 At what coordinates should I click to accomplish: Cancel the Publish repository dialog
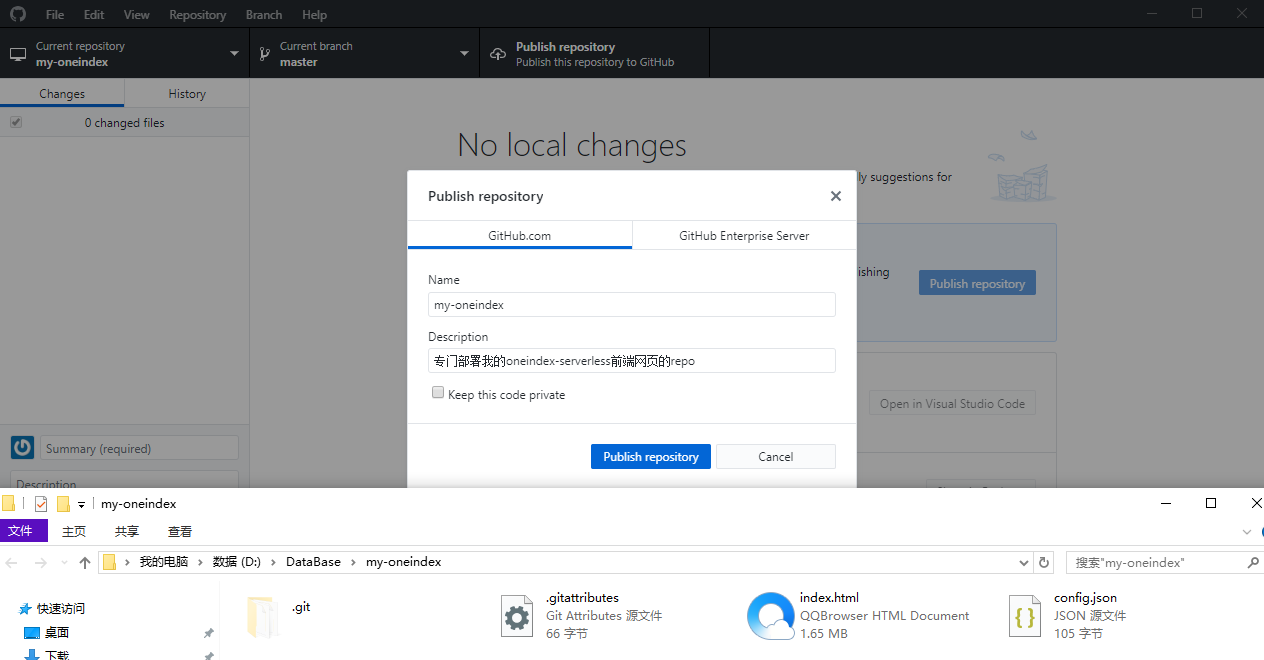pyautogui.click(x=775, y=456)
